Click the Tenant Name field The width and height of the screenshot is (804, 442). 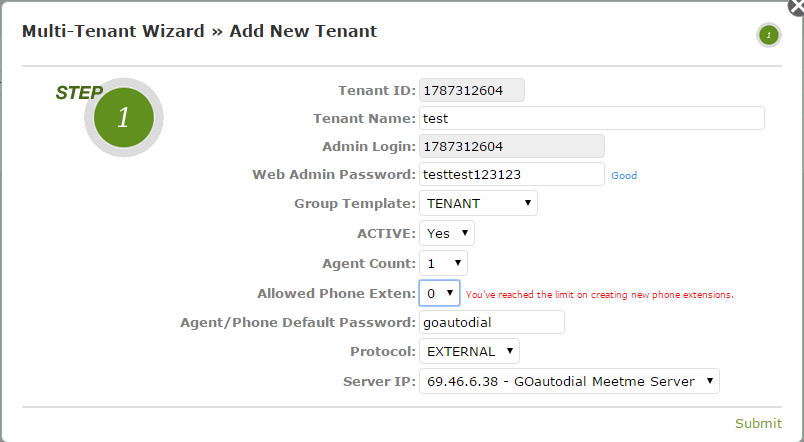pyautogui.click(x=592, y=118)
